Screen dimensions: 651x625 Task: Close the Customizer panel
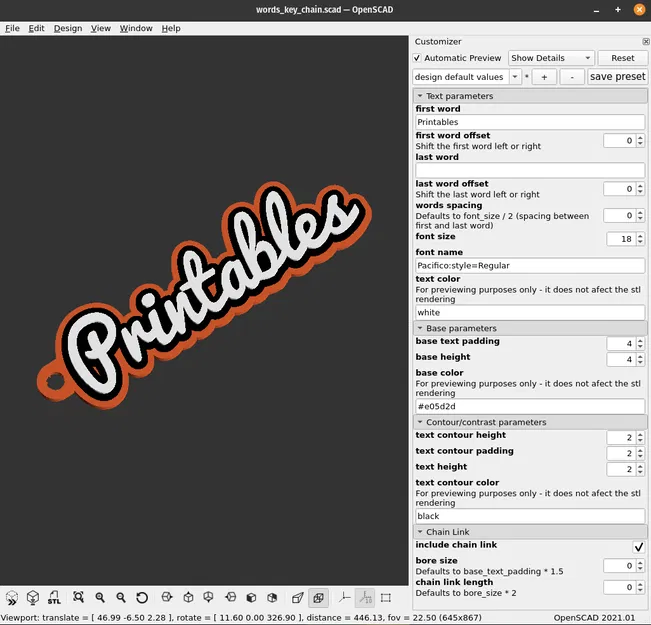(646, 42)
